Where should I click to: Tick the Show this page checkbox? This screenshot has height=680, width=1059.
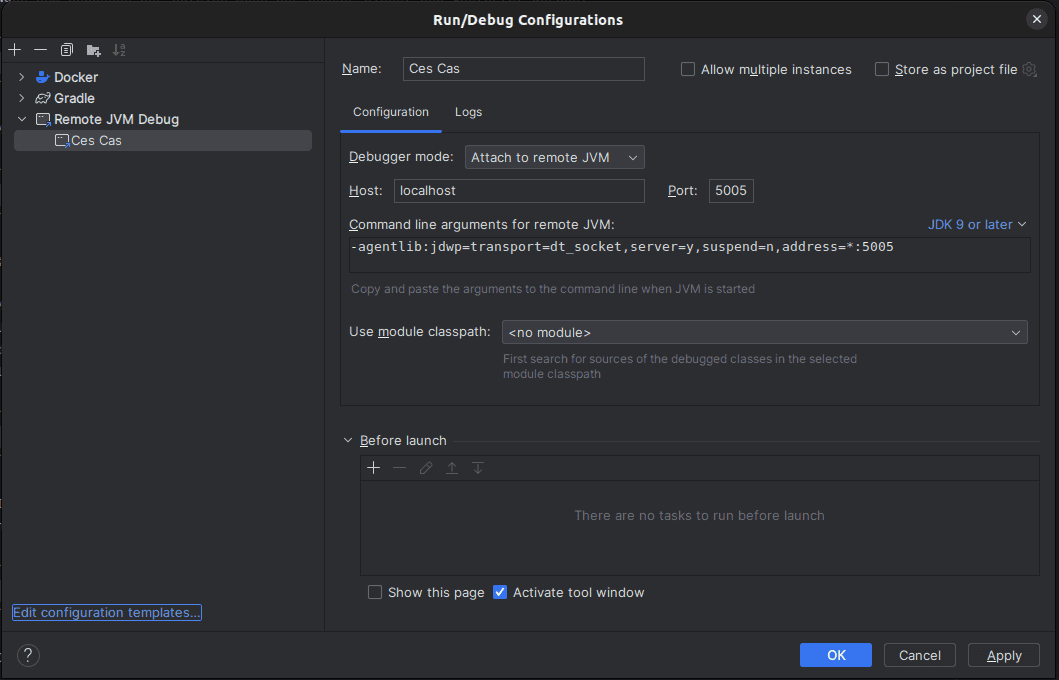coord(374,592)
